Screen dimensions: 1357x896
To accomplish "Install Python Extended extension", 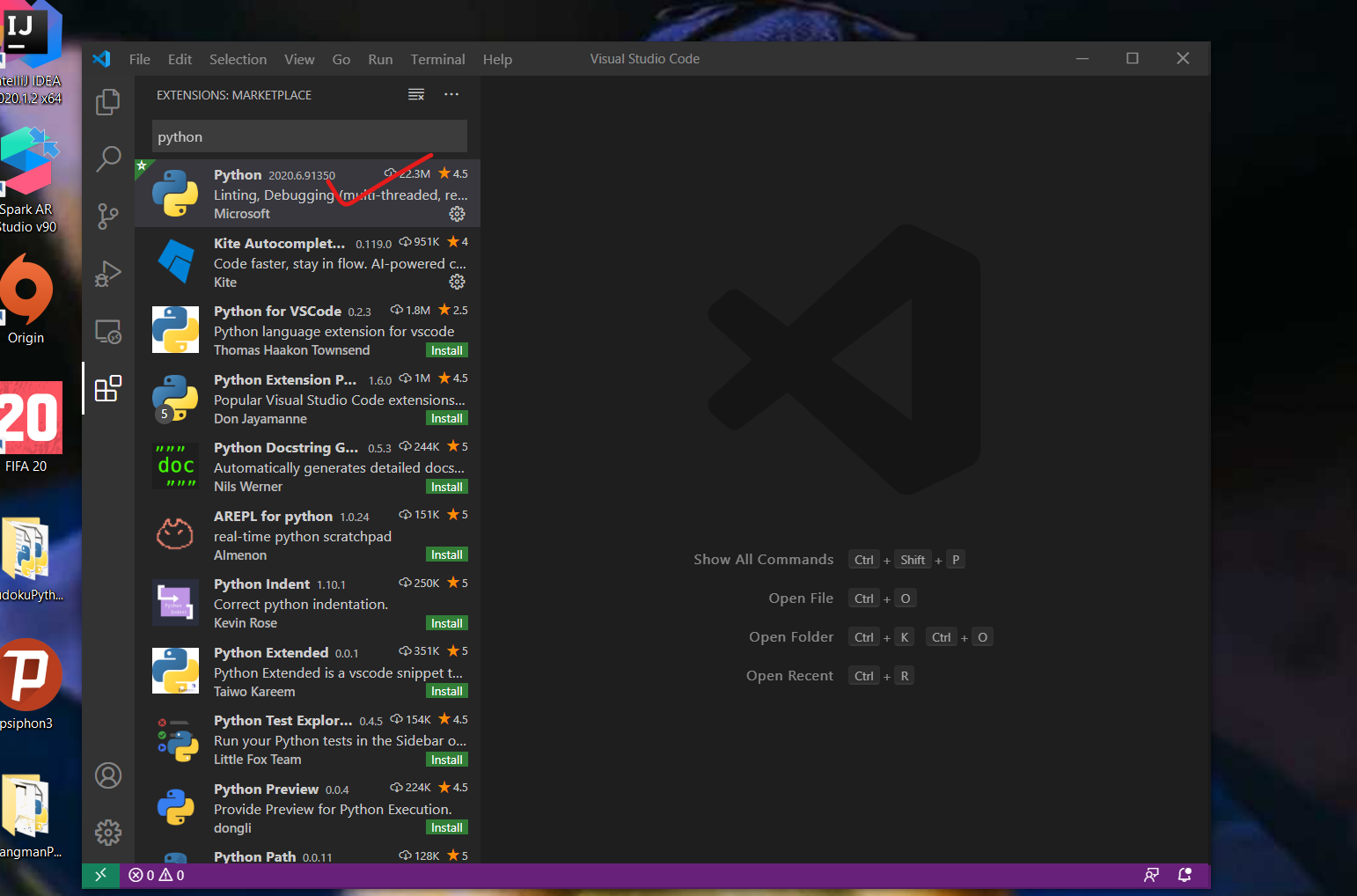I will (447, 691).
